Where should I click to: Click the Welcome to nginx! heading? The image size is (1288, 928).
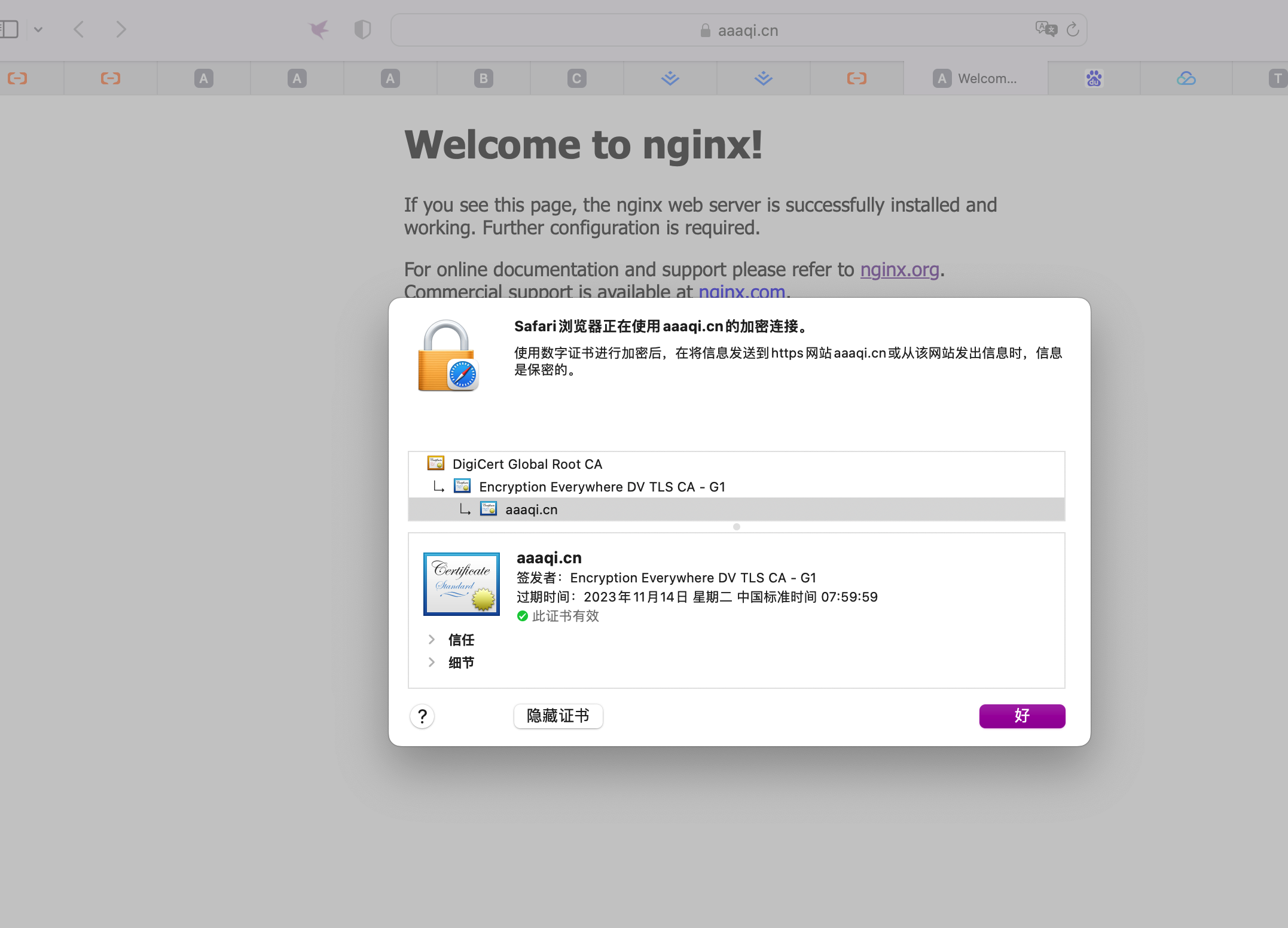point(584,145)
